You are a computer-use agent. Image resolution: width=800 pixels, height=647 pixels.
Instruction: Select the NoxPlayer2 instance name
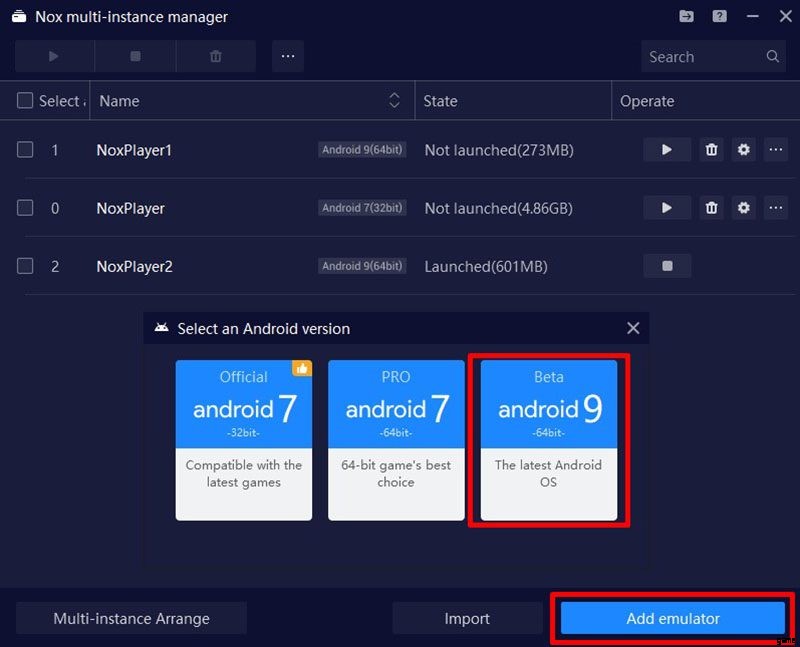pyautogui.click(x=135, y=266)
